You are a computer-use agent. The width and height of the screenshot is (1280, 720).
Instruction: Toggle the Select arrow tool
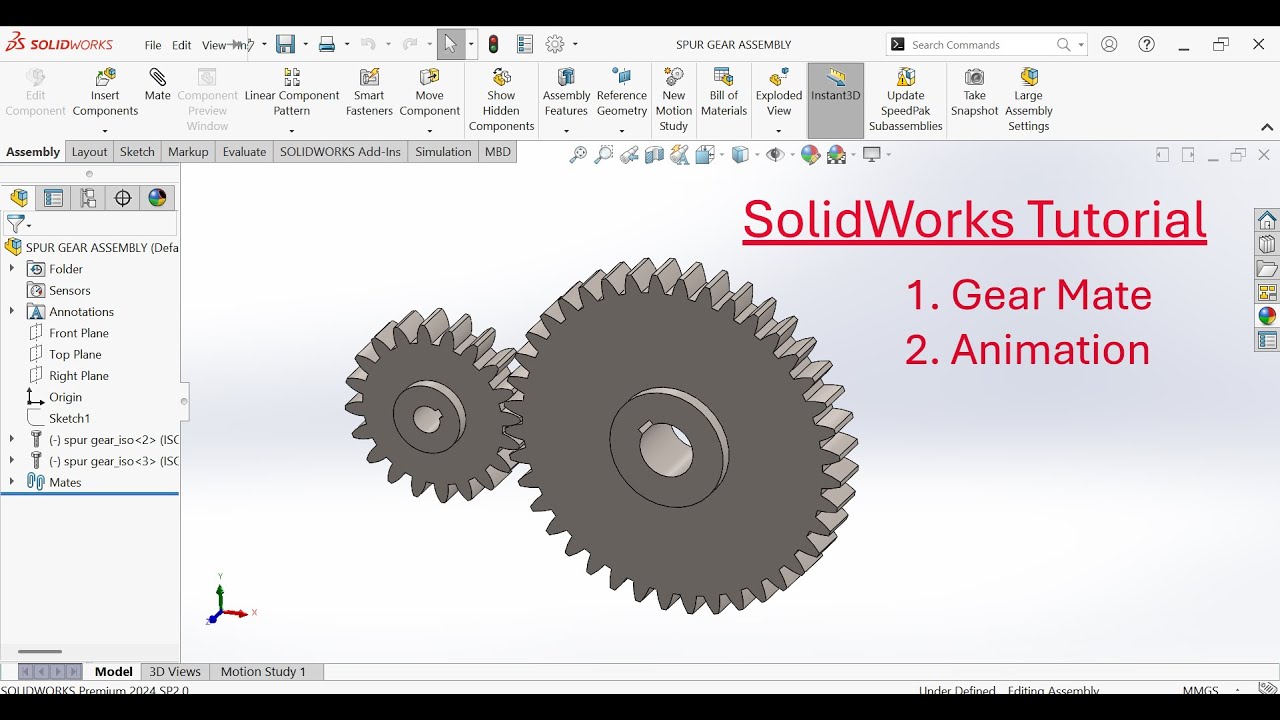(451, 44)
